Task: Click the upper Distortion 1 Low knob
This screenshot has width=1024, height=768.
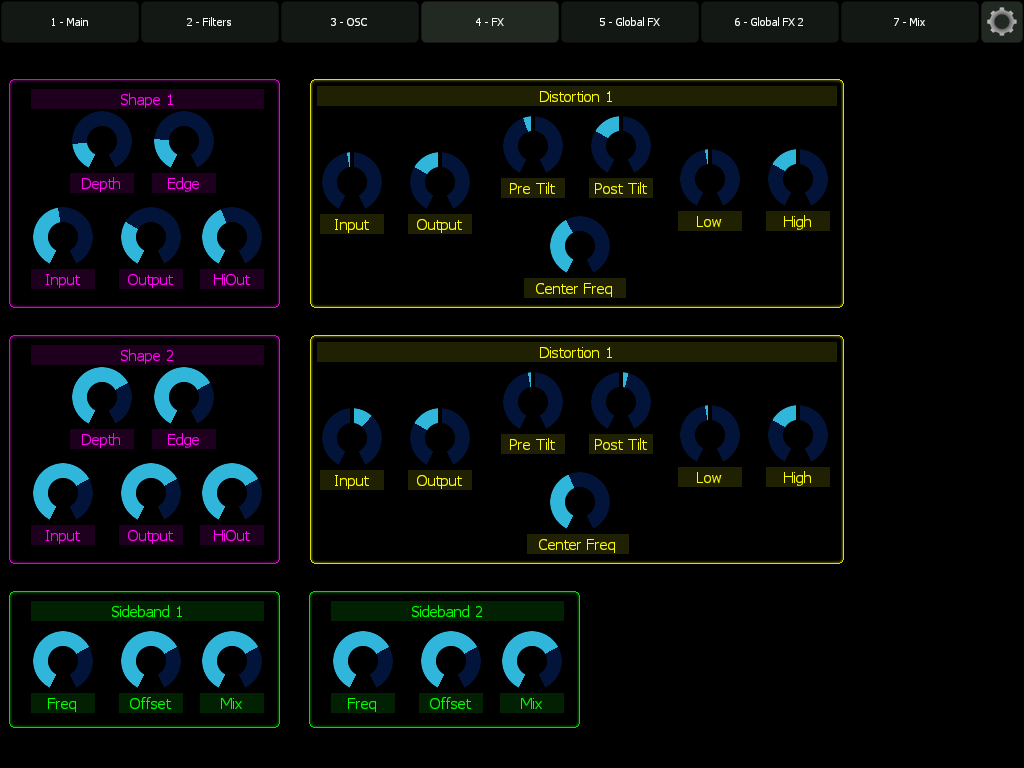Action: click(x=710, y=178)
